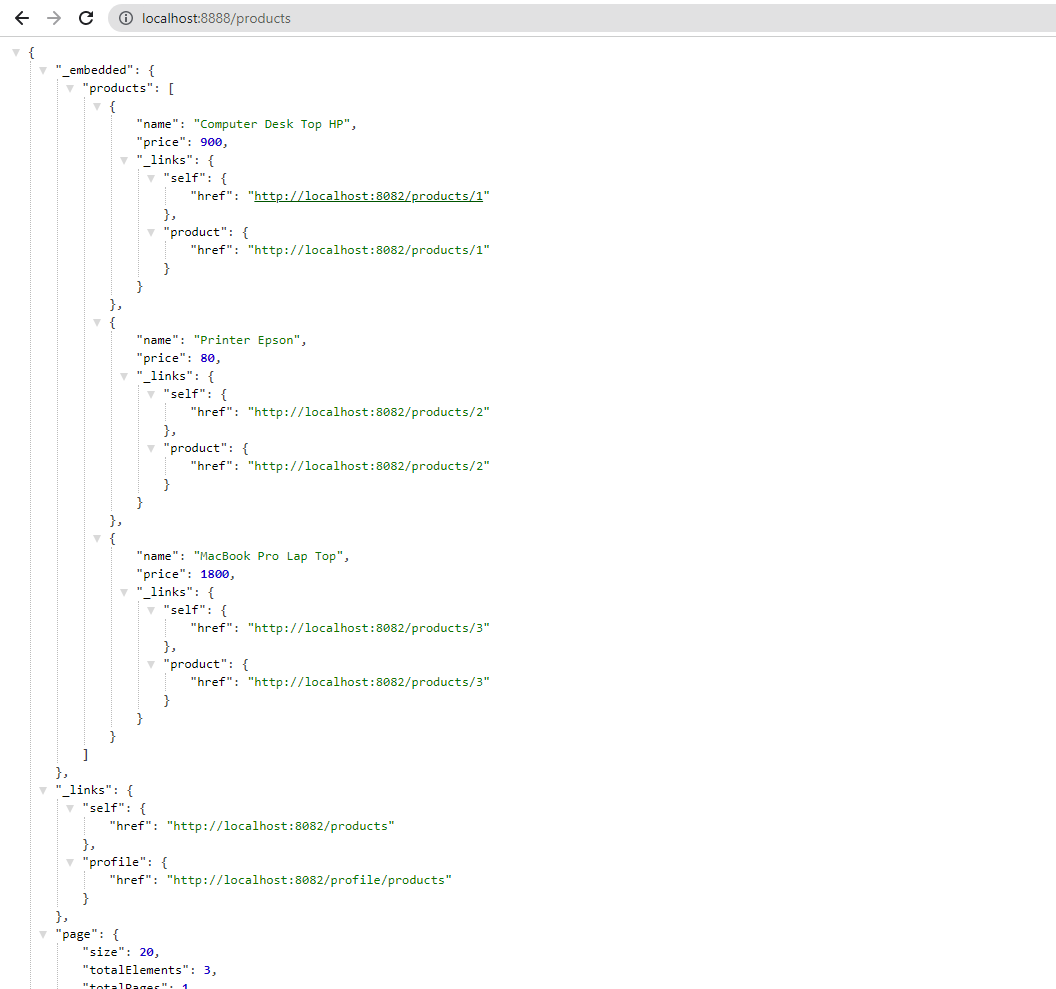
Task: Click the totalElements value 3
Action: click(x=206, y=969)
